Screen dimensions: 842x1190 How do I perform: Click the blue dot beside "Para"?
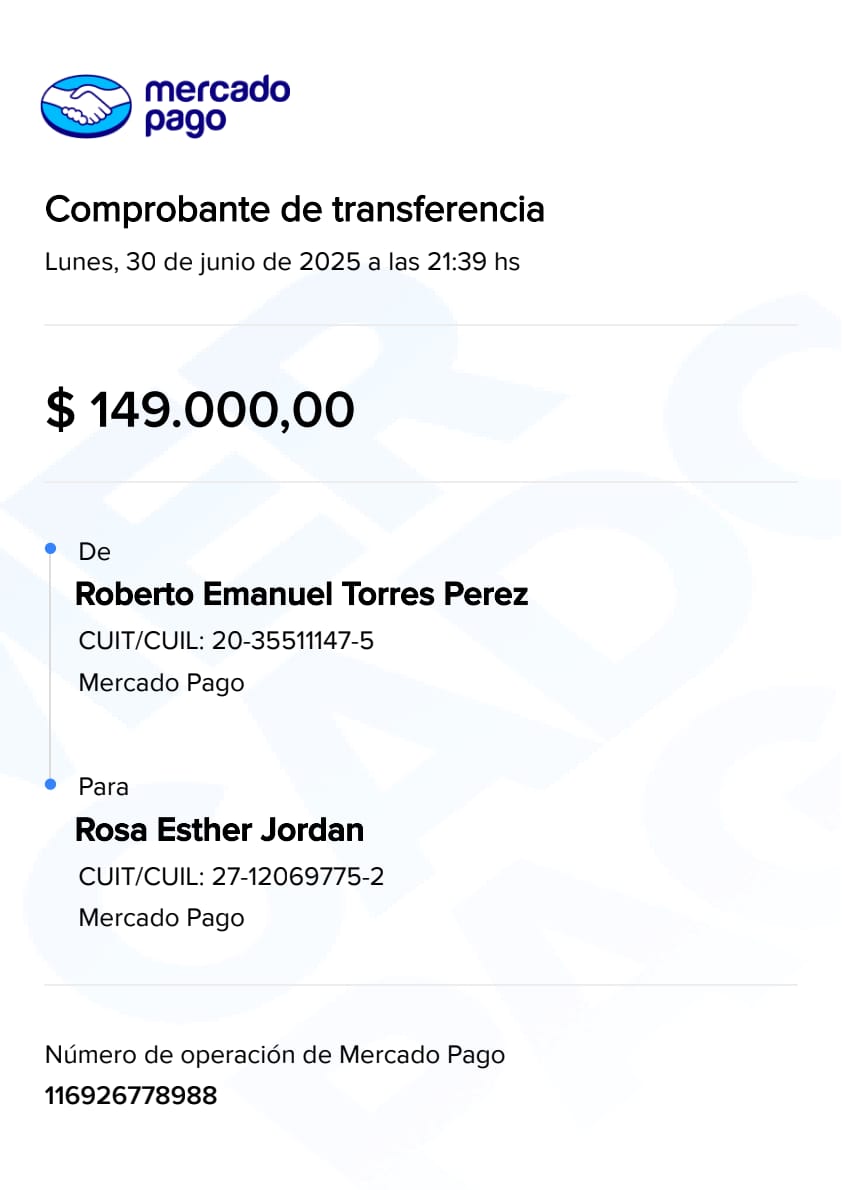coord(50,785)
